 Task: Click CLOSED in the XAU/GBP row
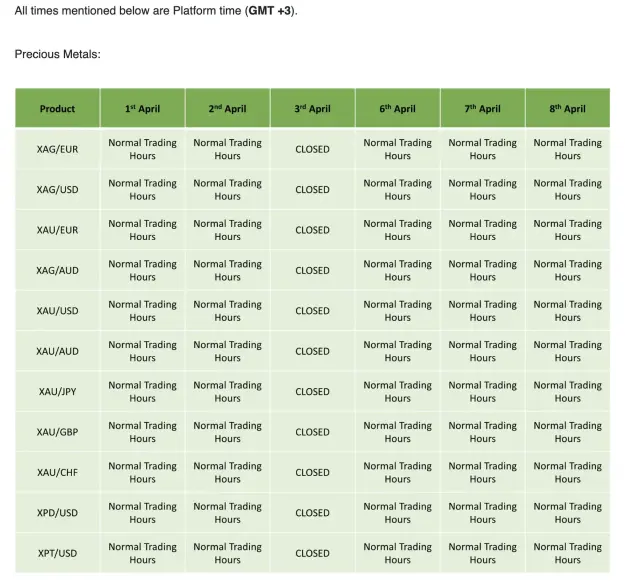(312, 432)
